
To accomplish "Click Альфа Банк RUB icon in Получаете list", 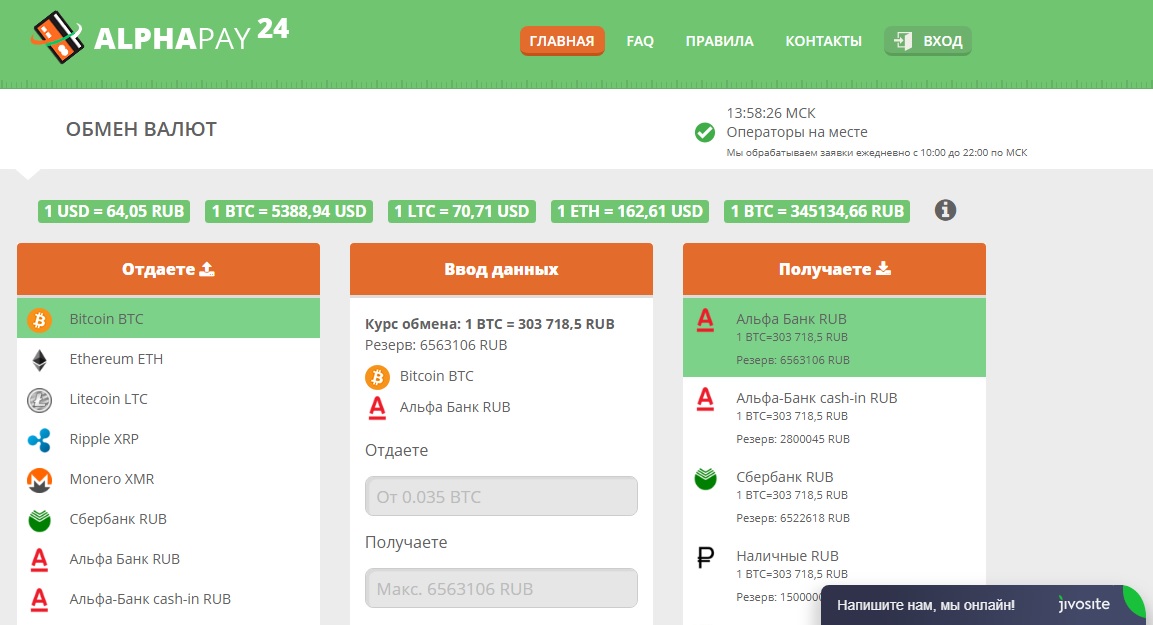I will coord(705,320).
